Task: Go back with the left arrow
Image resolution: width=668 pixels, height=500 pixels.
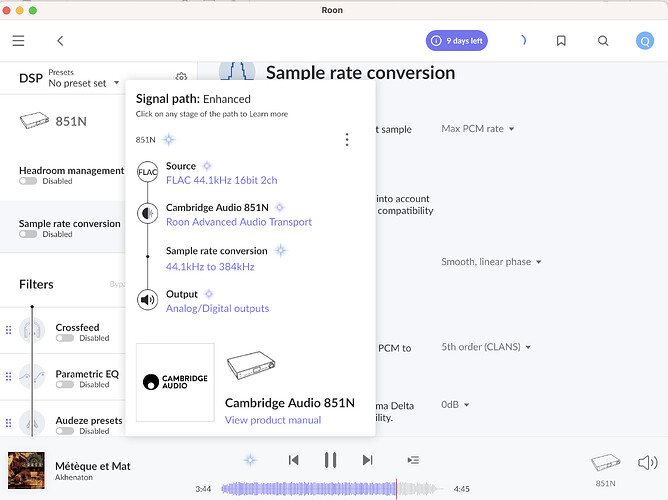Action: 60,41
